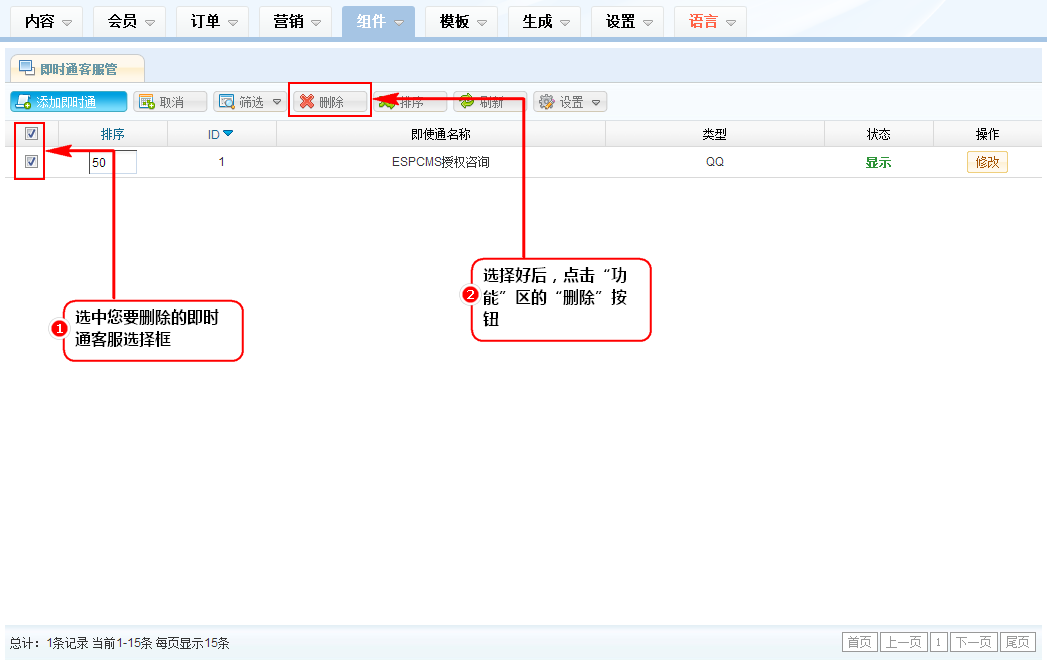The image size is (1047, 662).
Task: Click the red X 删除 icon
Action: click(x=306, y=102)
